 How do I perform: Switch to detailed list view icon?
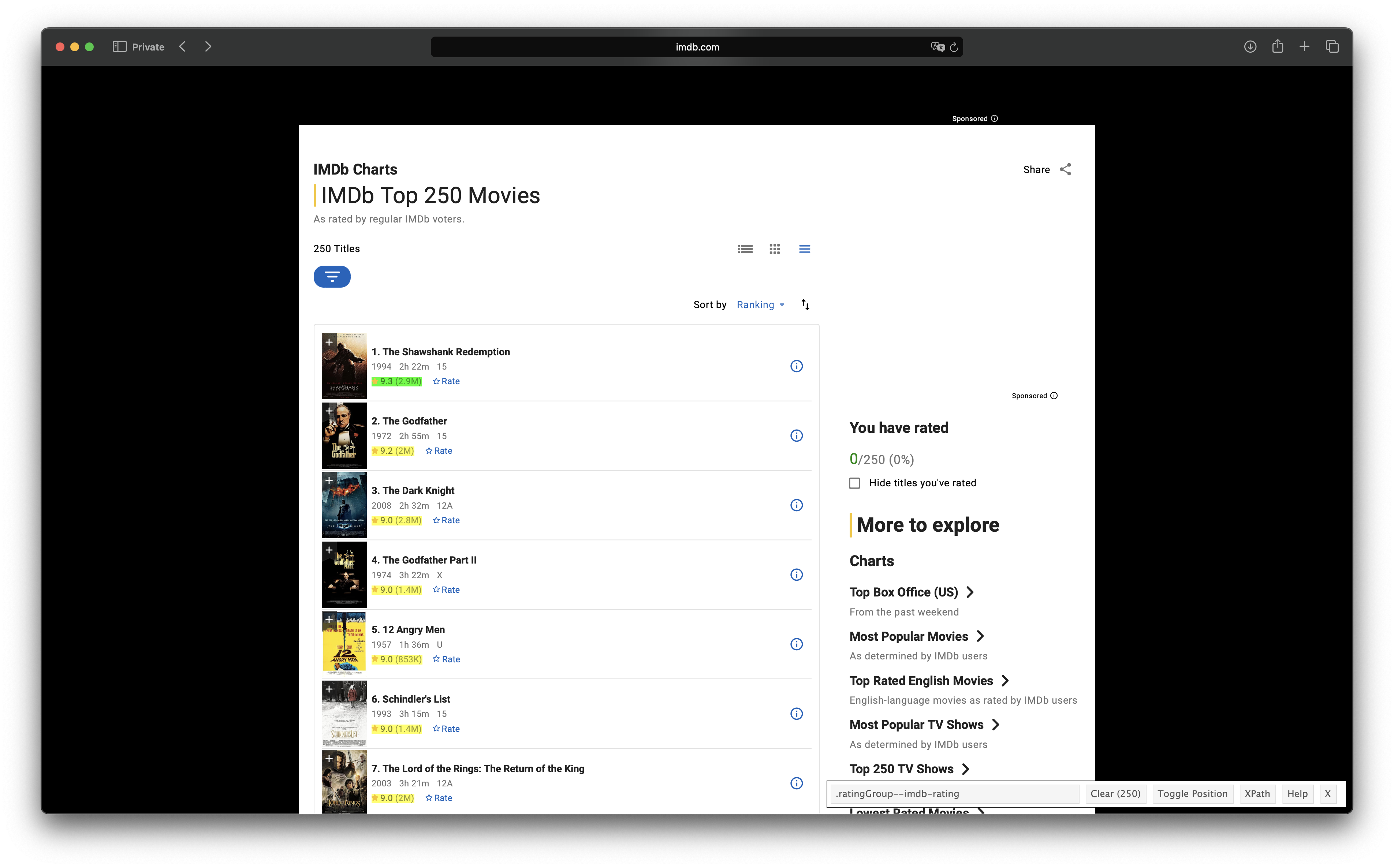745,248
